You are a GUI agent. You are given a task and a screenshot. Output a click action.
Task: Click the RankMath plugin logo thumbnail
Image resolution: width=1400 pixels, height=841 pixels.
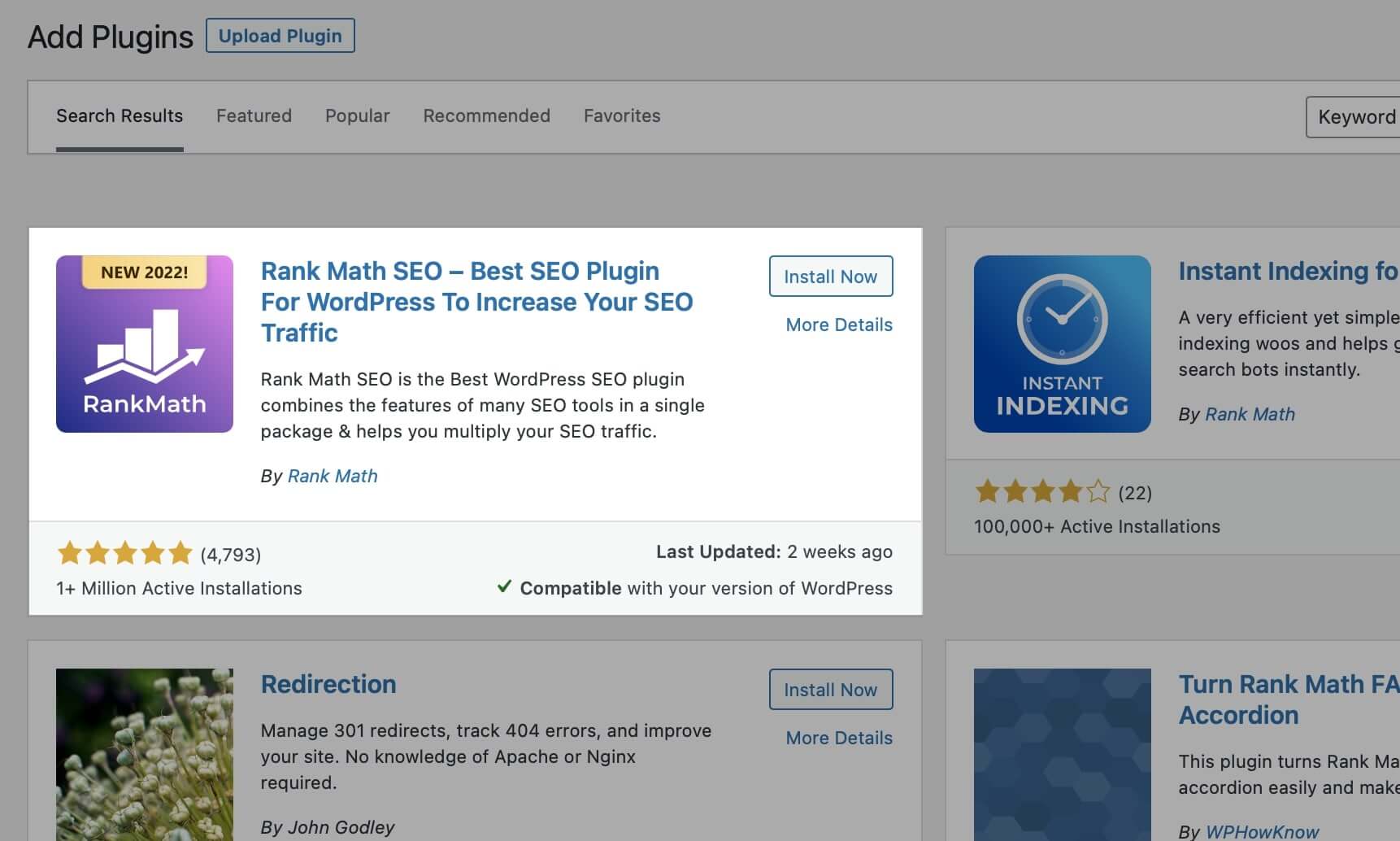point(145,344)
